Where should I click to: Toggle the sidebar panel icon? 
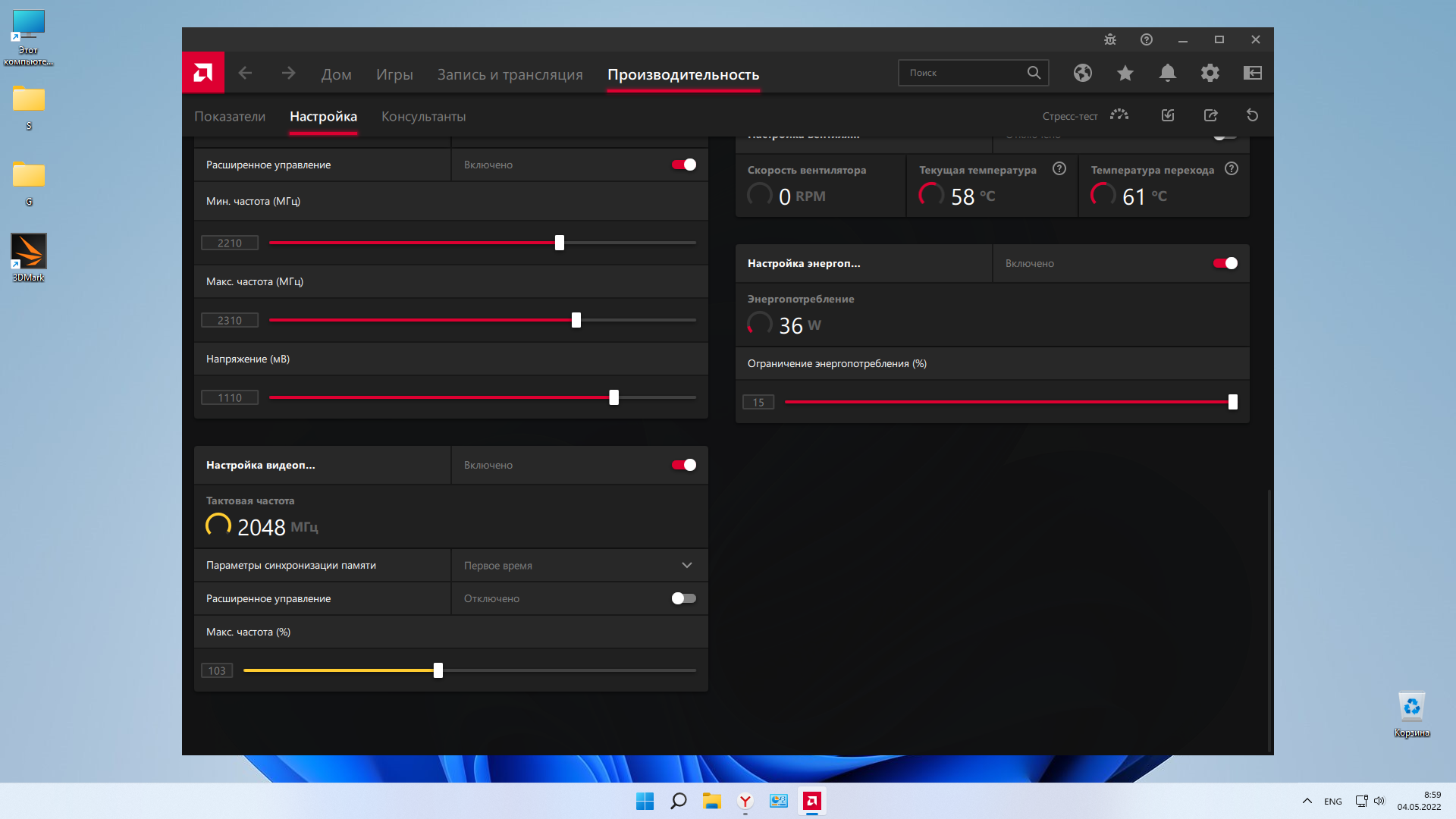click(1252, 73)
